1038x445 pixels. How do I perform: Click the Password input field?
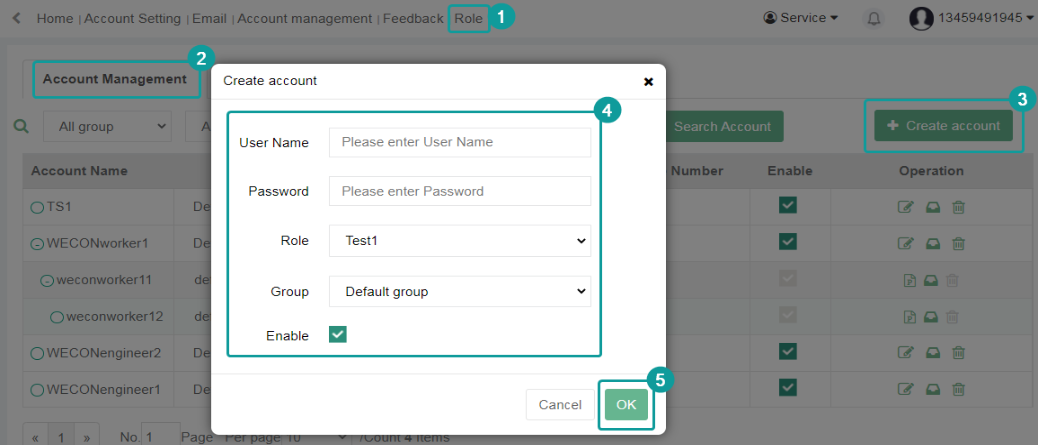(x=460, y=191)
